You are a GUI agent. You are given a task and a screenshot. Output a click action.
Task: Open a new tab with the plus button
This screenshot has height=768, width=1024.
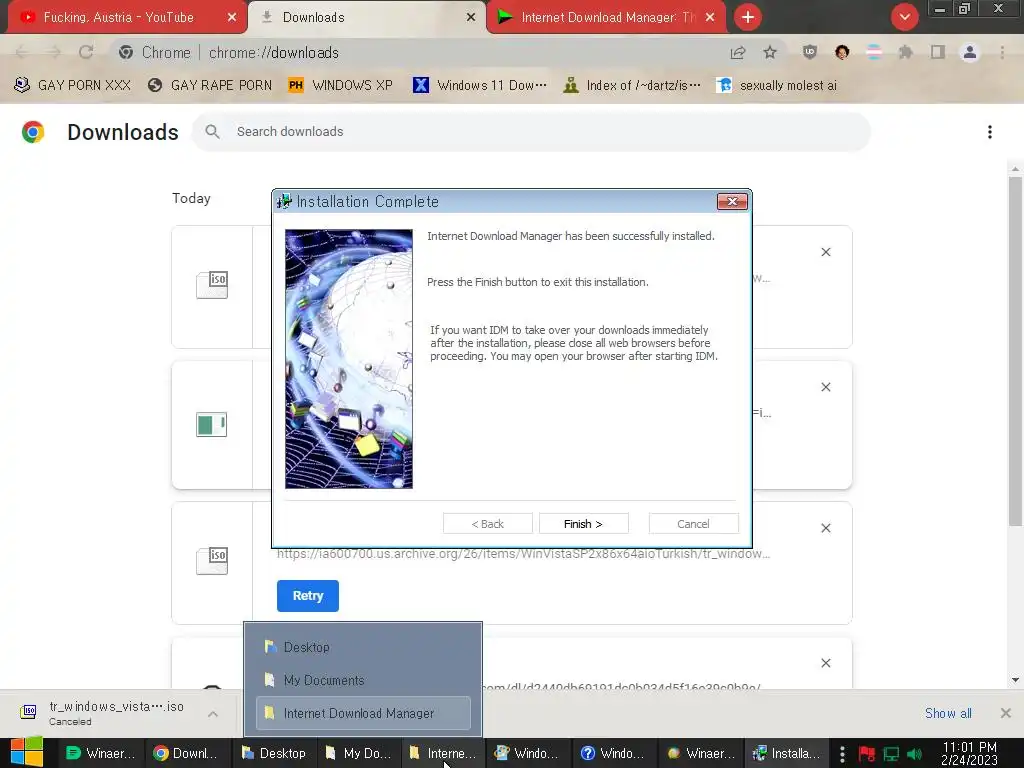coord(748,17)
